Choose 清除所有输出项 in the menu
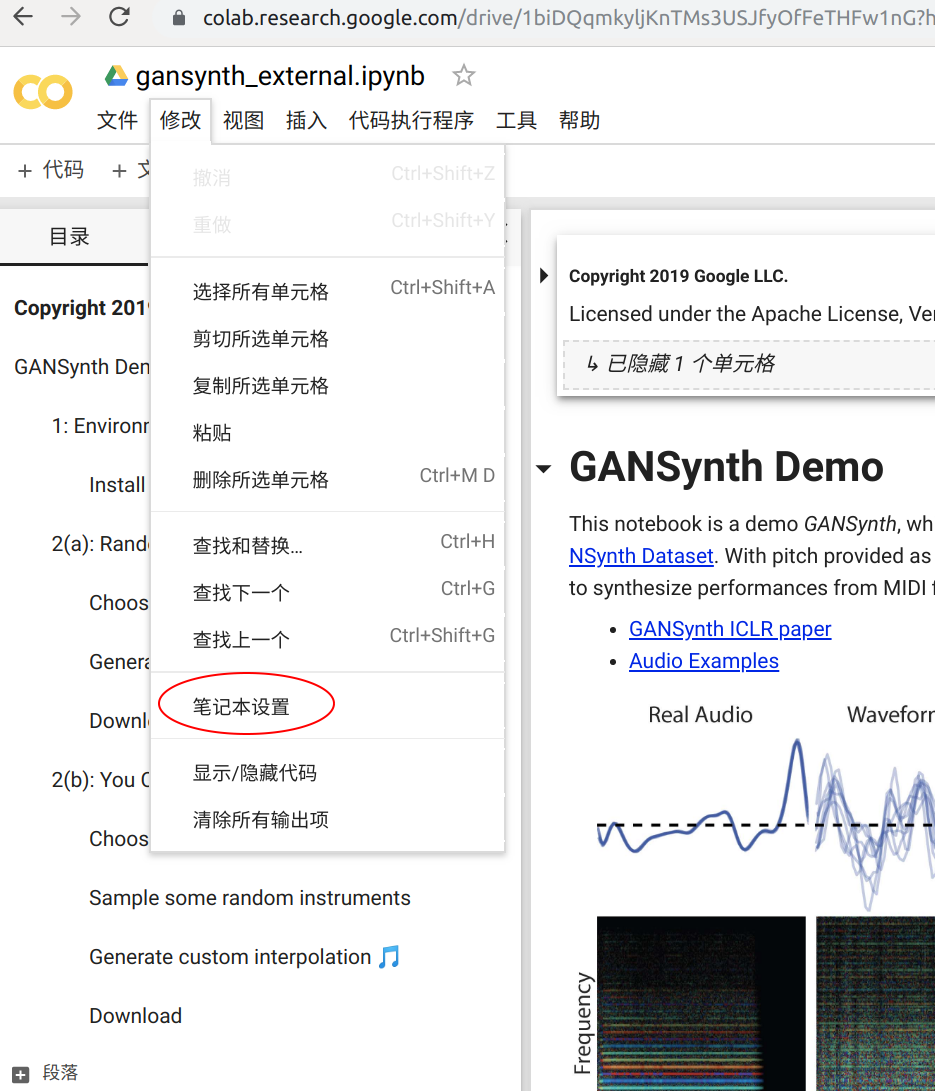935x1091 pixels. (260, 820)
